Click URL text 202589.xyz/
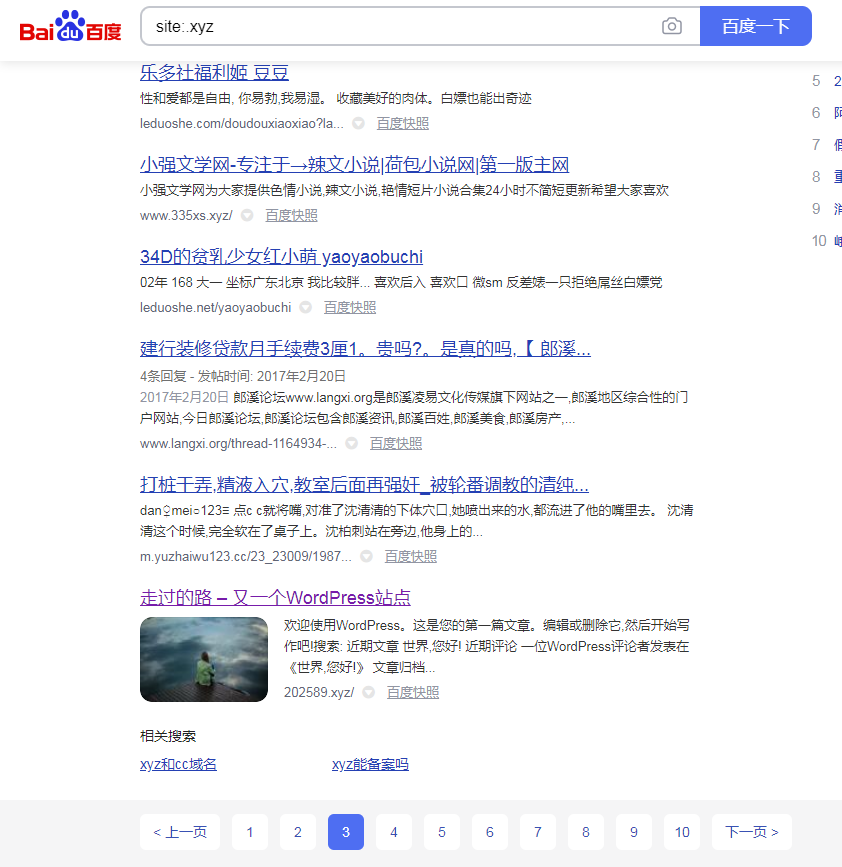This screenshot has width=842, height=867. coord(319,692)
